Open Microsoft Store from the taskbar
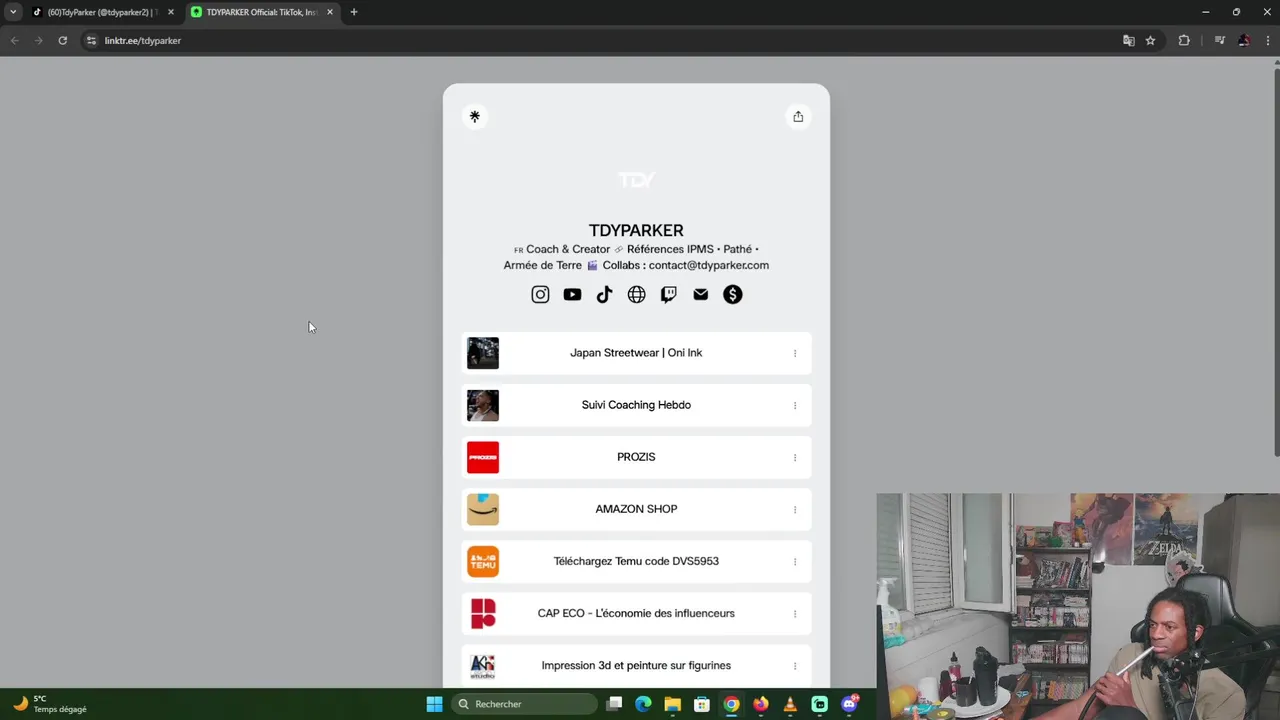The image size is (1280, 720). (x=702, y=704)
